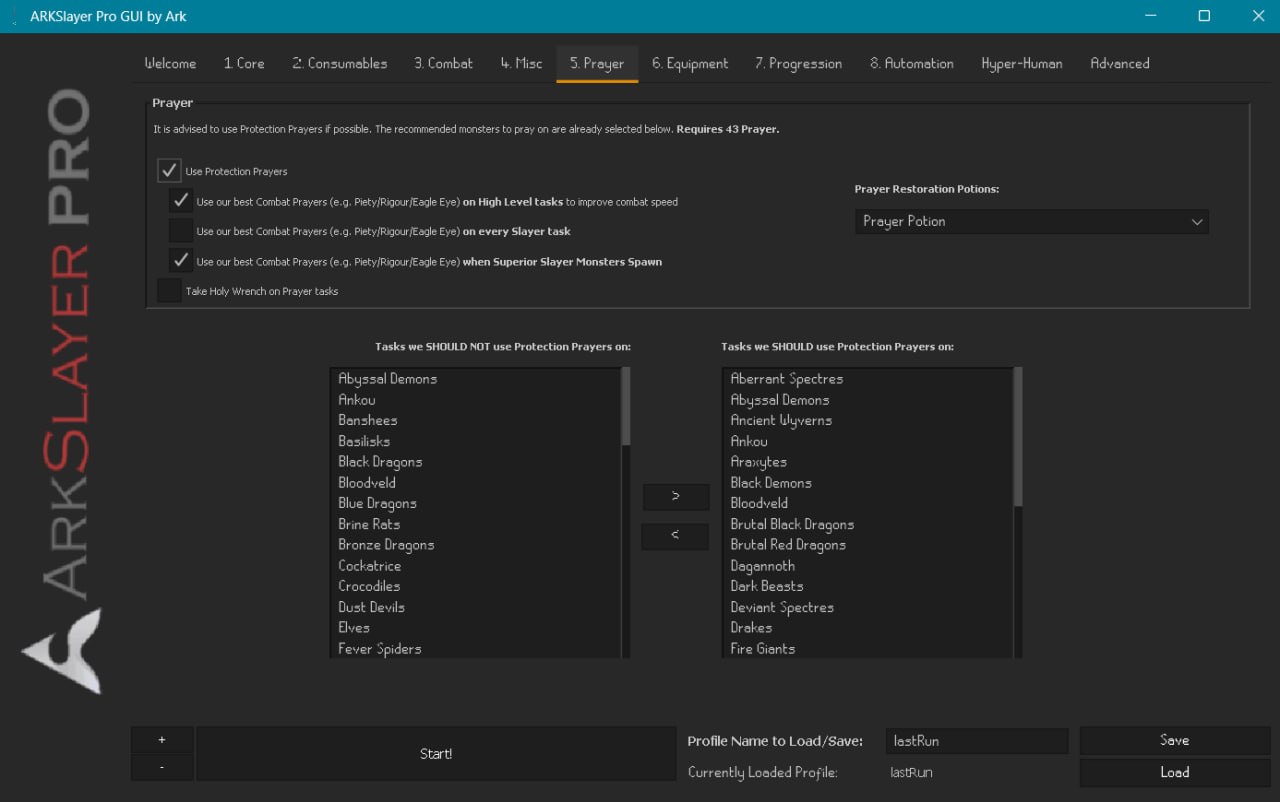Image resolution: width=1280 pixels, height=802 pixels.
Task: Select Aberrant Spectres in SHOULD use list
Action: click(868, 379)
